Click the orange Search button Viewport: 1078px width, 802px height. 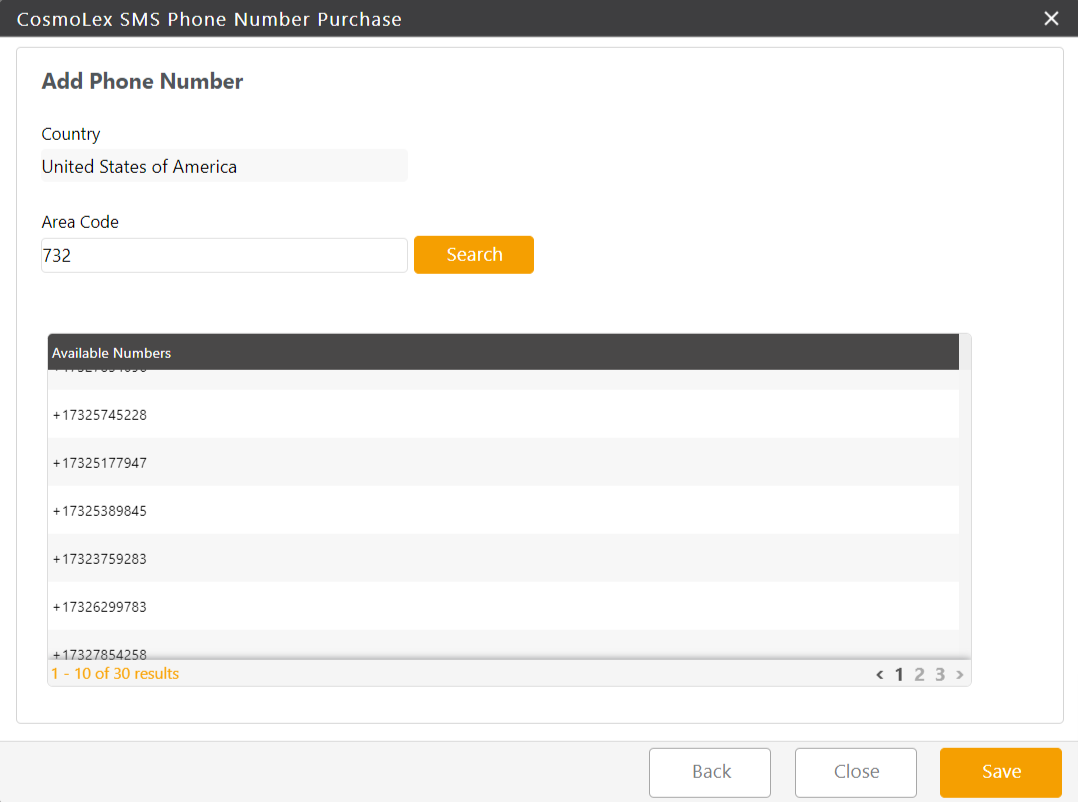coord(473,255)
